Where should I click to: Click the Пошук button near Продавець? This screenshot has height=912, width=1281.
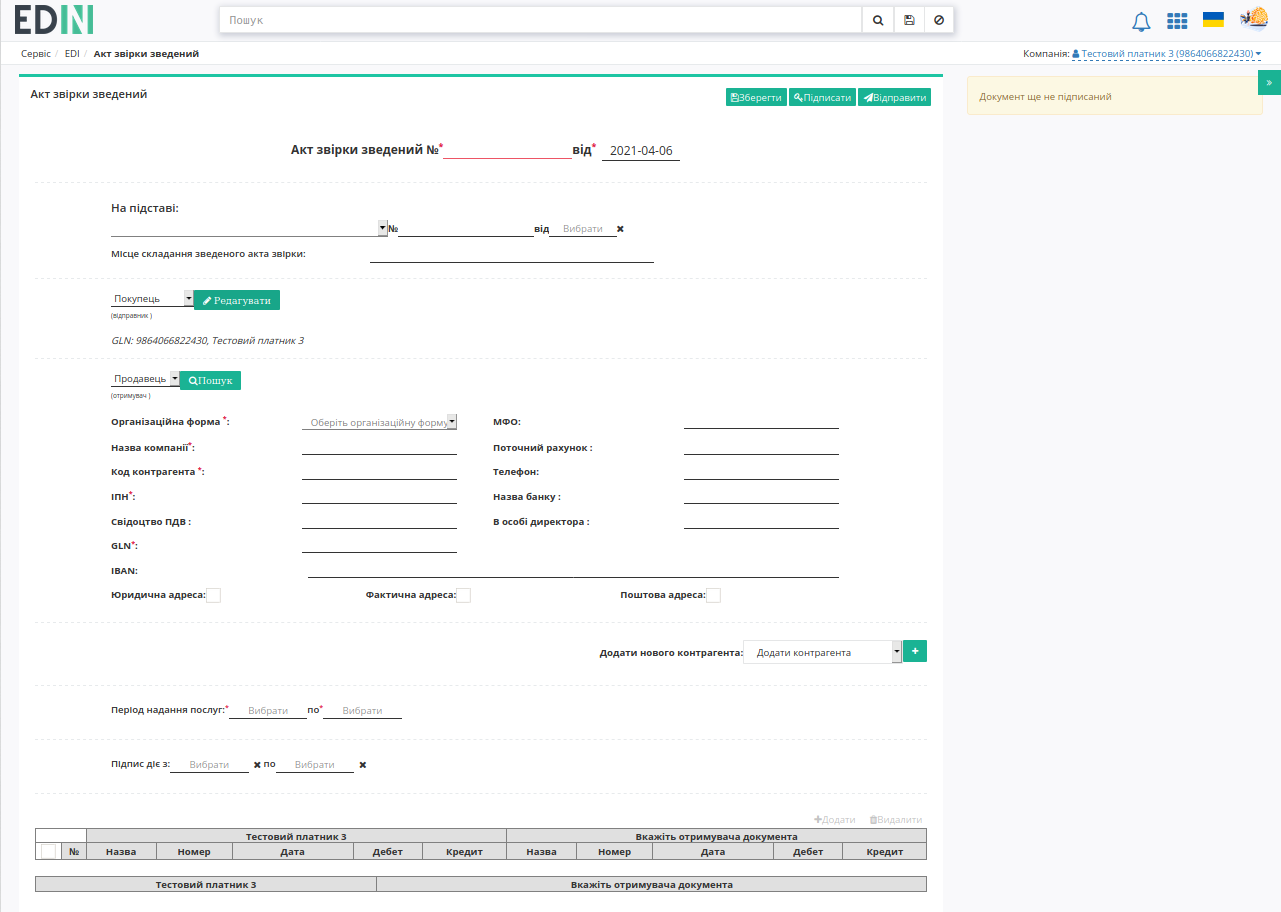[x=210, y=381]
